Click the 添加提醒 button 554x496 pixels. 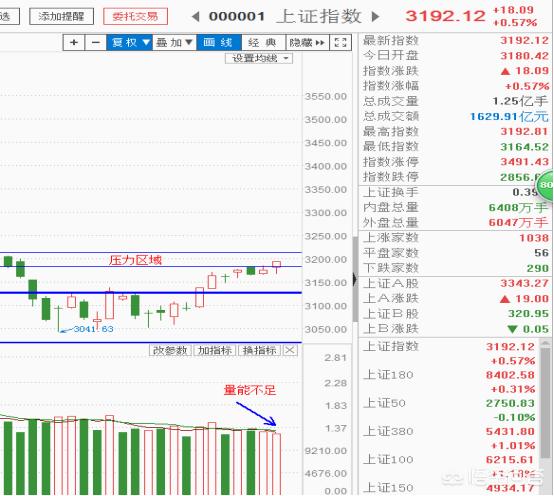coord(61,16)
